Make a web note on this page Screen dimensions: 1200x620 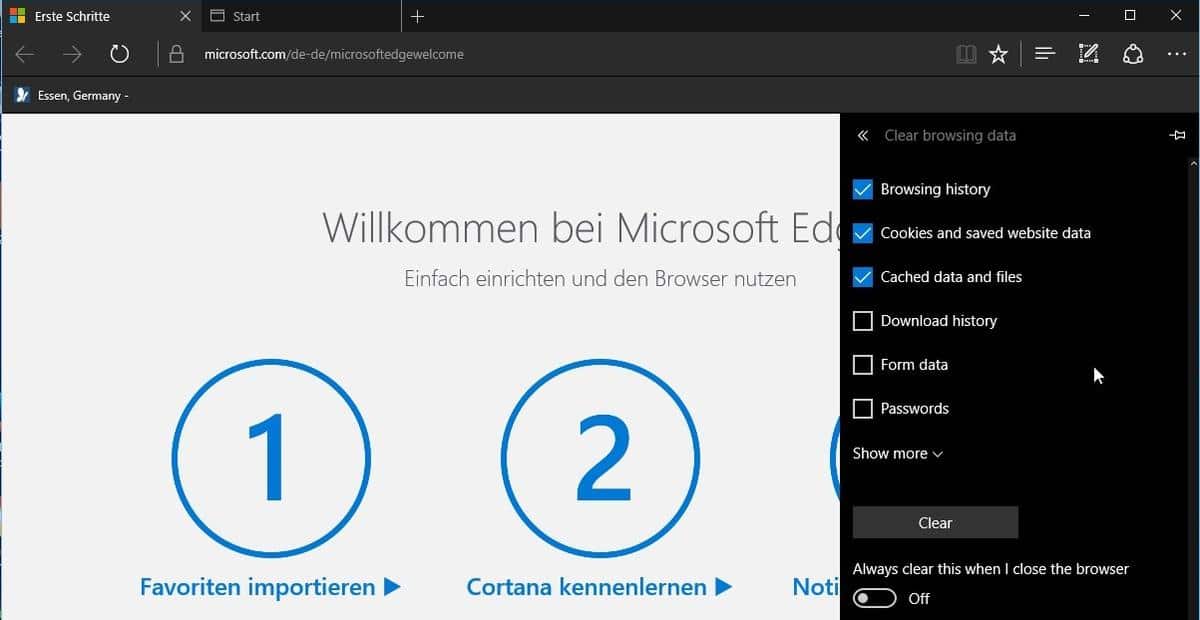tap(1088, 54)
